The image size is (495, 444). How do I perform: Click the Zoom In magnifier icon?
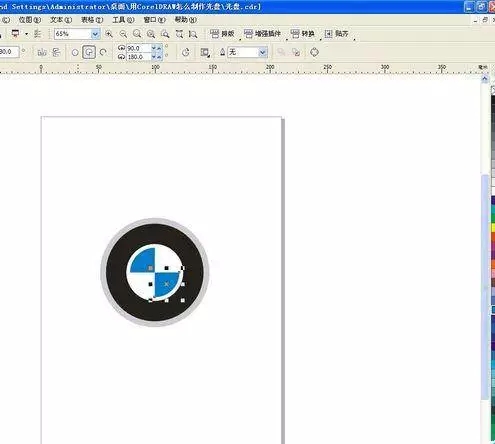tap(109, 34)
